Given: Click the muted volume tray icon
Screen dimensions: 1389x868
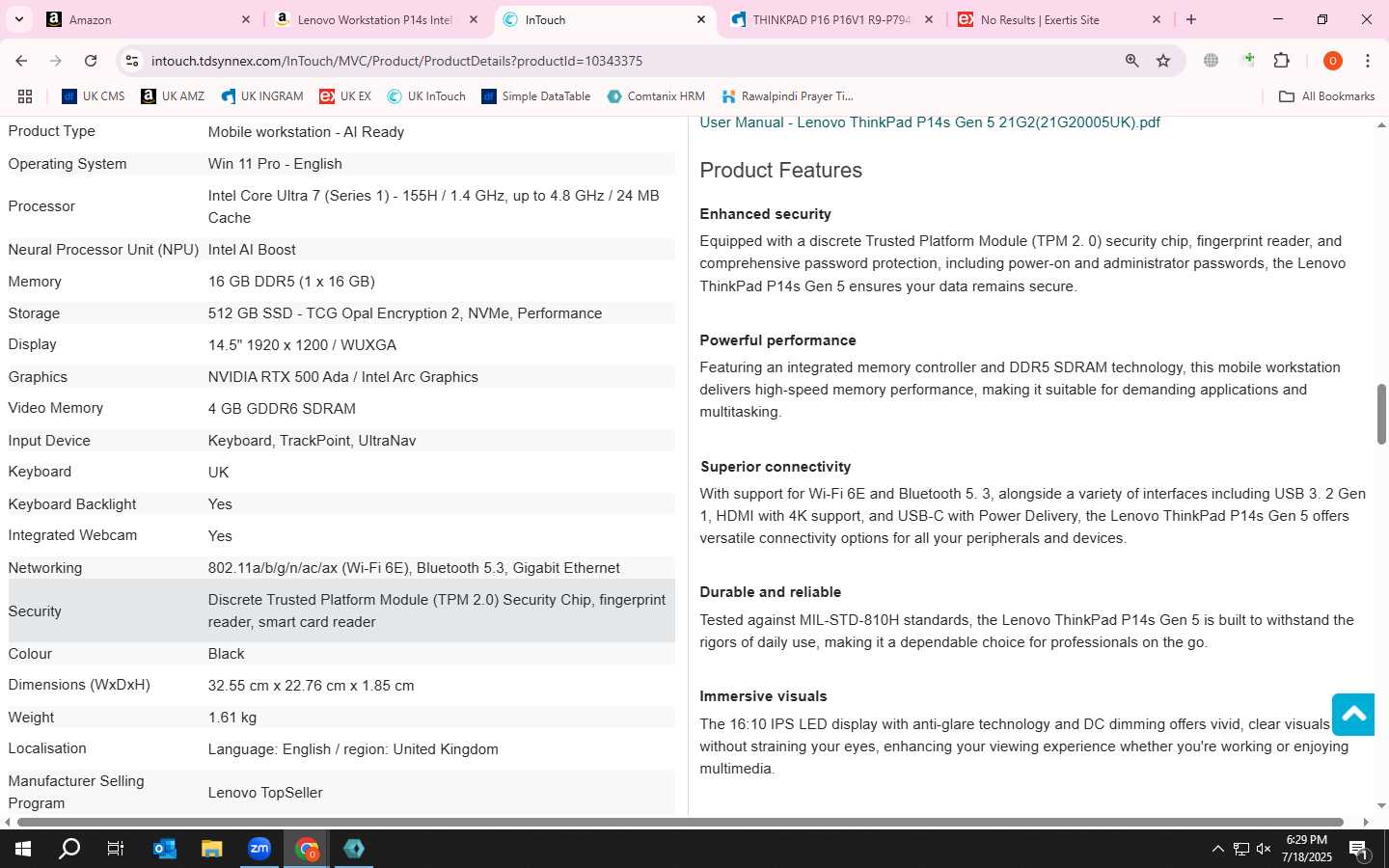Looking at the screenshot, I should (x=1264, y=849).
